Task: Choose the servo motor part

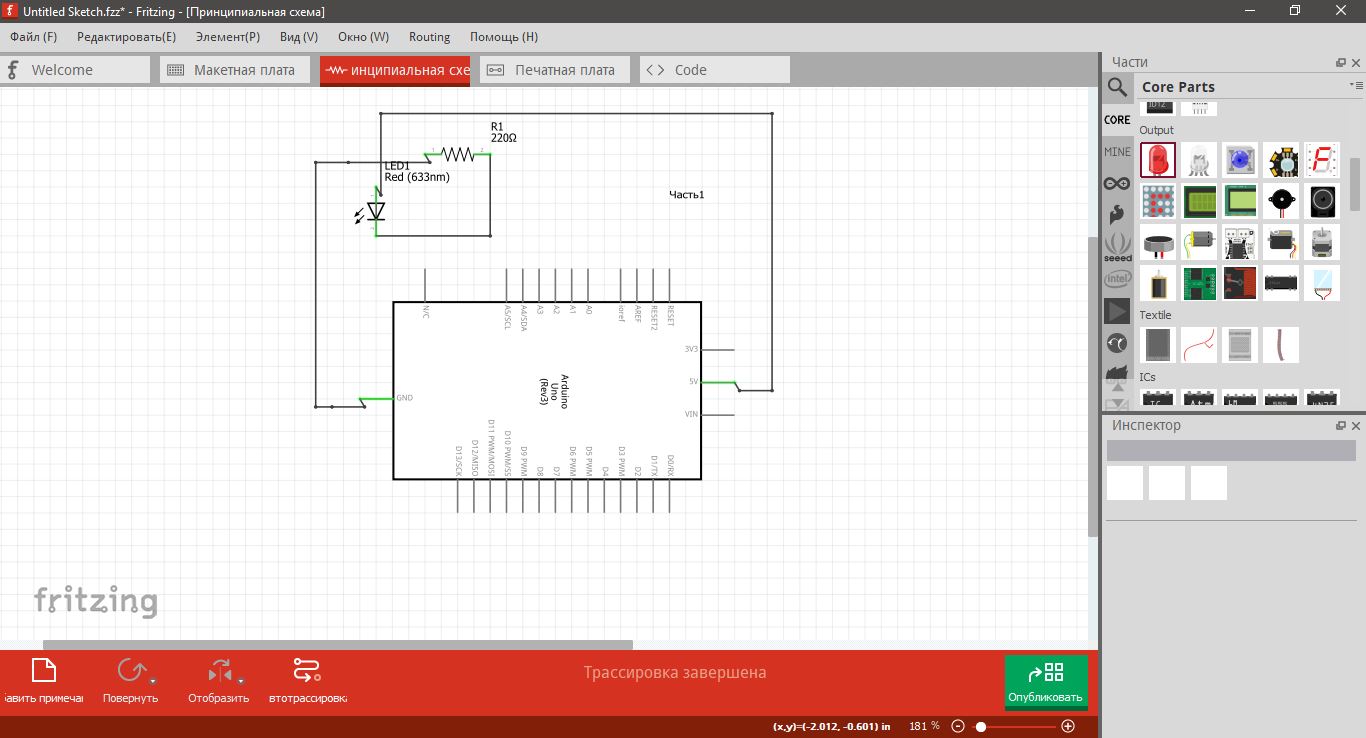Action: 1281,242
